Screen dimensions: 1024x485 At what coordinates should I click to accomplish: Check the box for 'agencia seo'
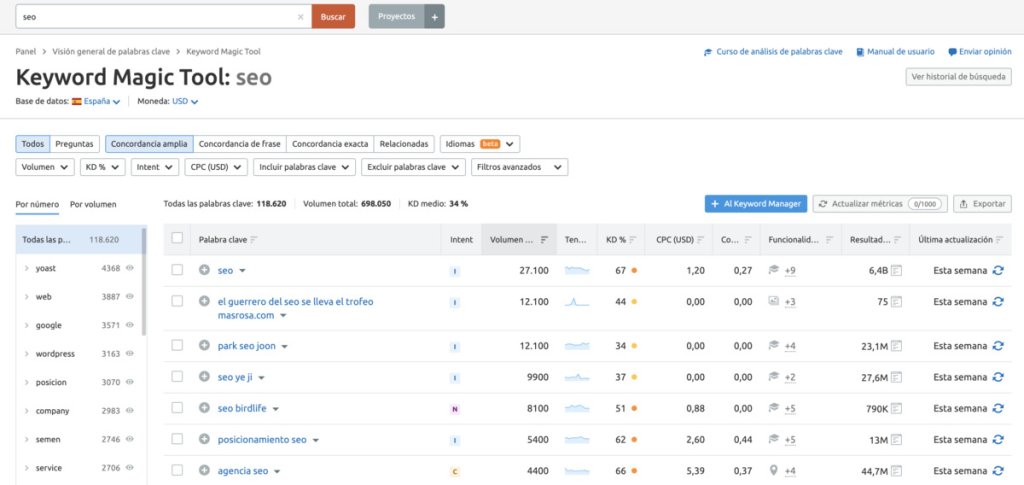tap(177, 470)
